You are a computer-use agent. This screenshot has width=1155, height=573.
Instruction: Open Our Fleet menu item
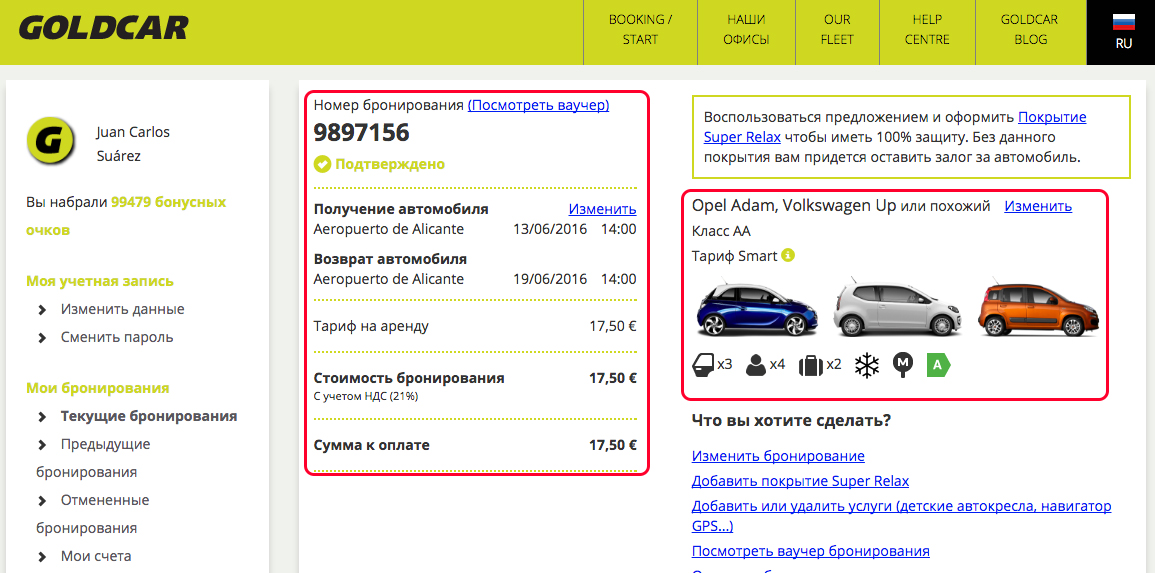[837, 30]
